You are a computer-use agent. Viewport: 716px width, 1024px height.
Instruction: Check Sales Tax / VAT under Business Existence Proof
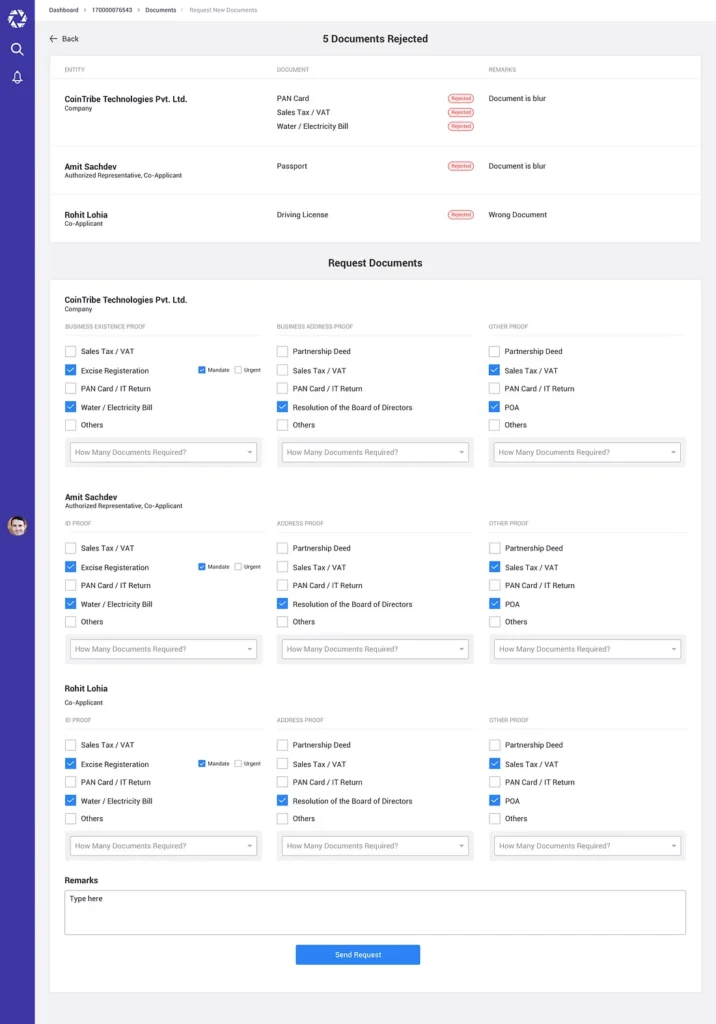71,352
